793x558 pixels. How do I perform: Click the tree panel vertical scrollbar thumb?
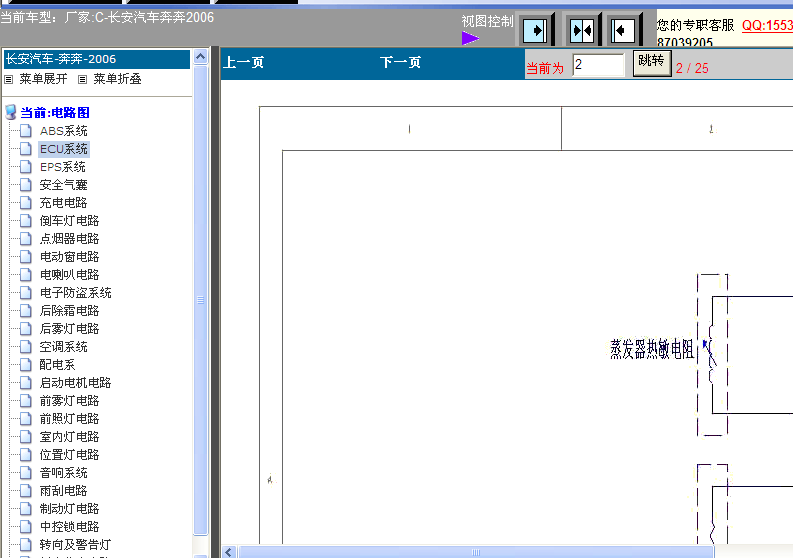[x=201, y=300]
